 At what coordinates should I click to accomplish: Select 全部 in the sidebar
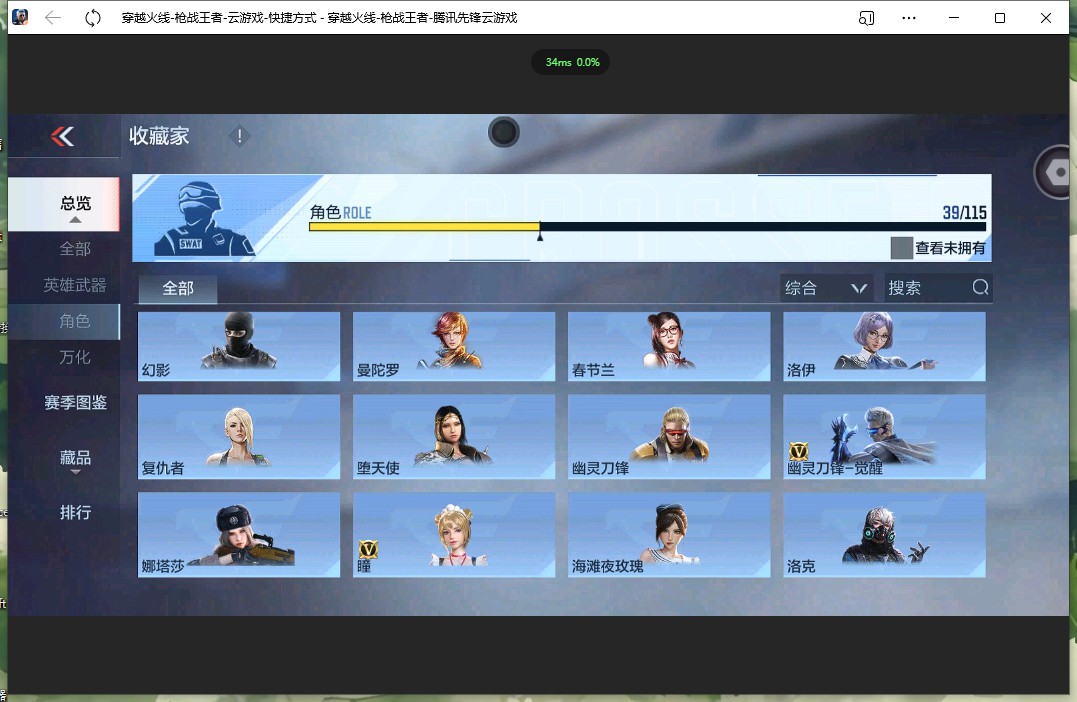[x=76, y=249]
